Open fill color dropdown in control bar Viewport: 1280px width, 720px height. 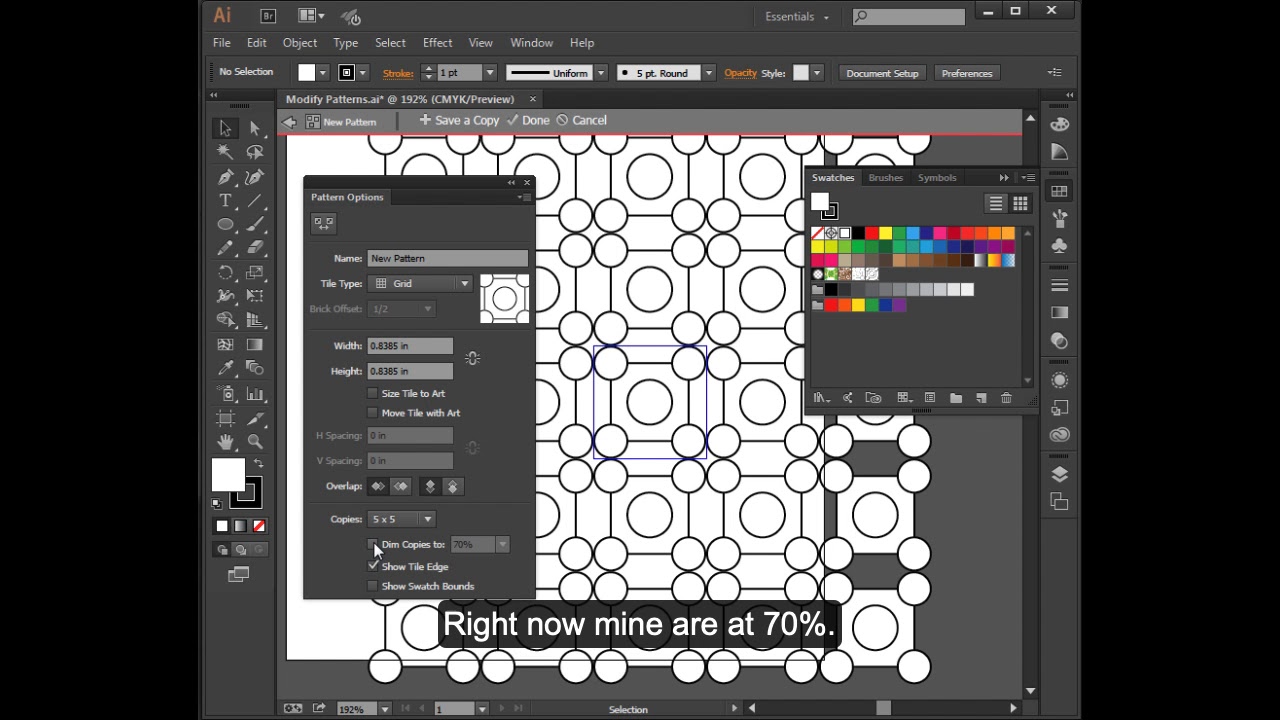coord(322,73)
